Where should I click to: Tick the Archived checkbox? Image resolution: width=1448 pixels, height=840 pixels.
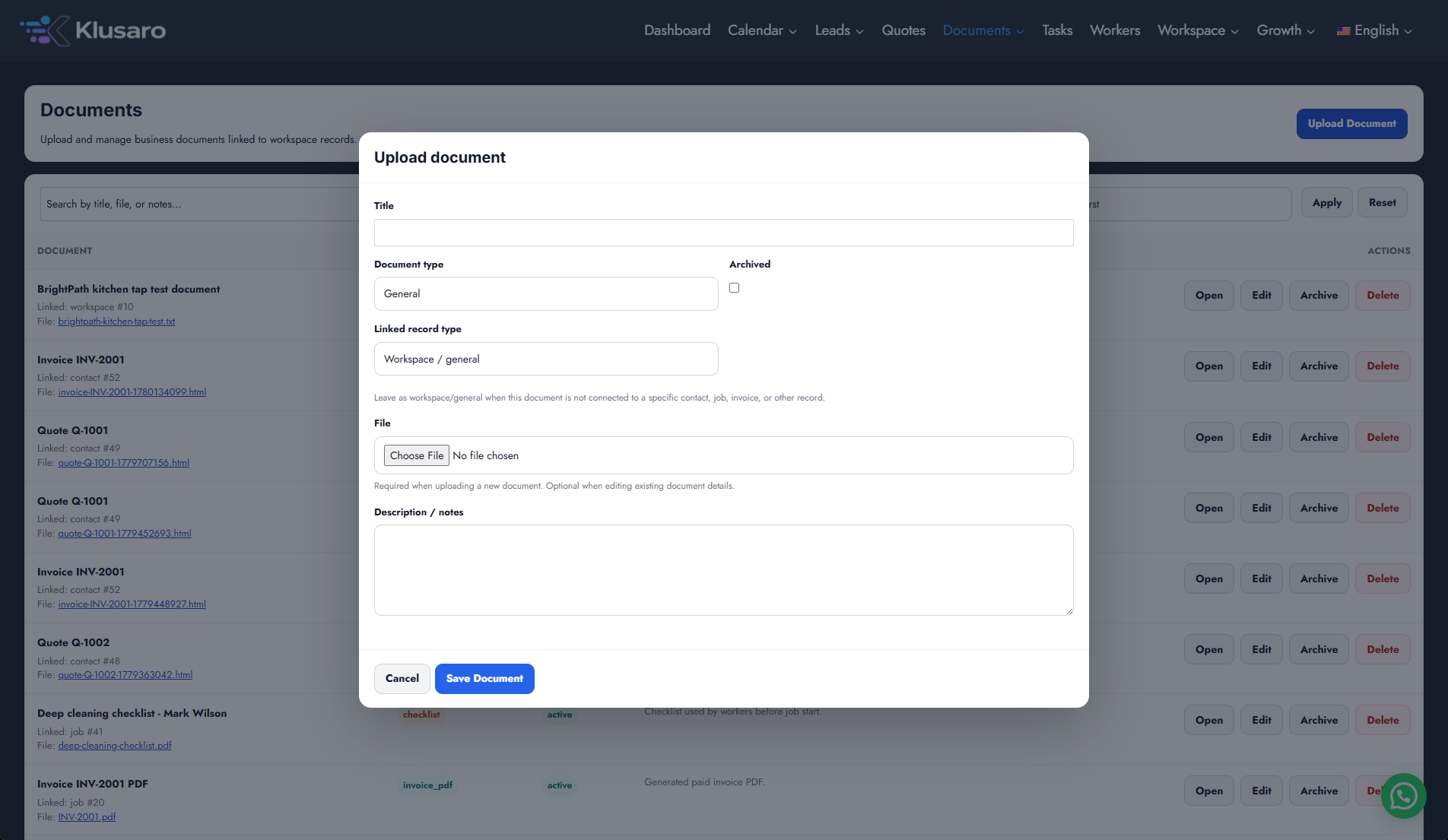[734, 287]
